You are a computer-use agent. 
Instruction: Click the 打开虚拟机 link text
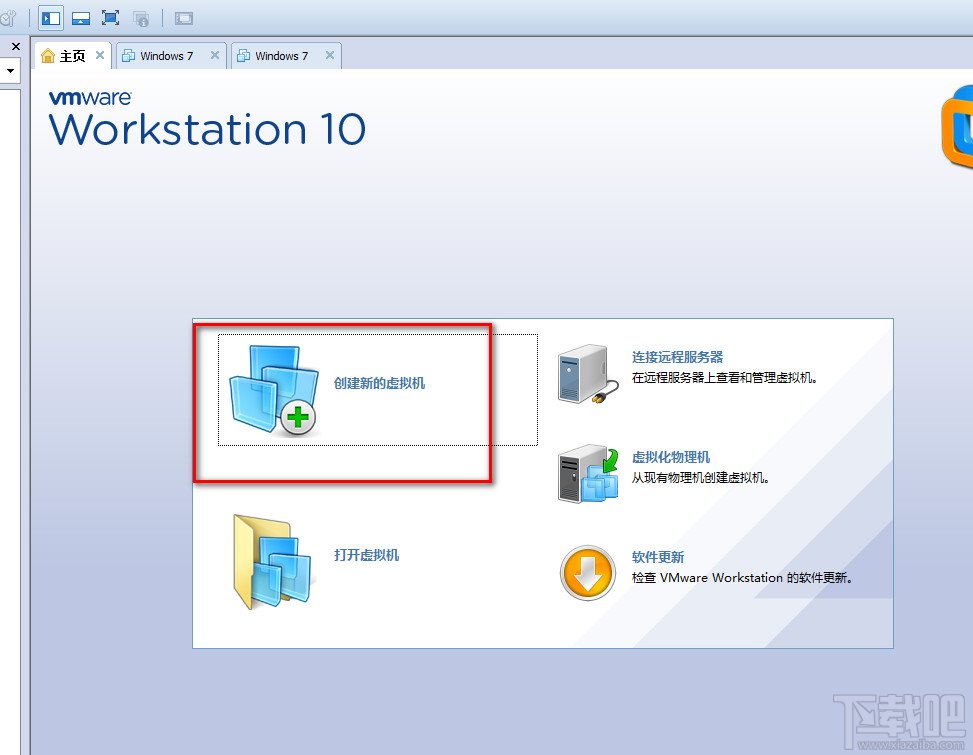point(366,555)
